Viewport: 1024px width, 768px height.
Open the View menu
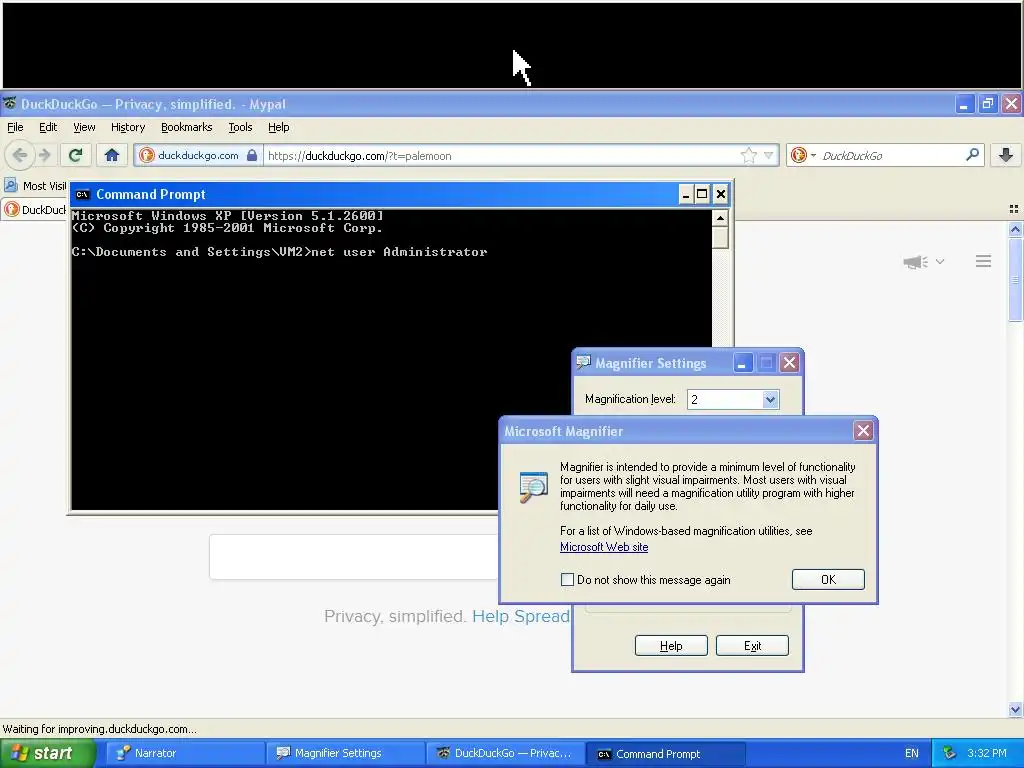84,127
